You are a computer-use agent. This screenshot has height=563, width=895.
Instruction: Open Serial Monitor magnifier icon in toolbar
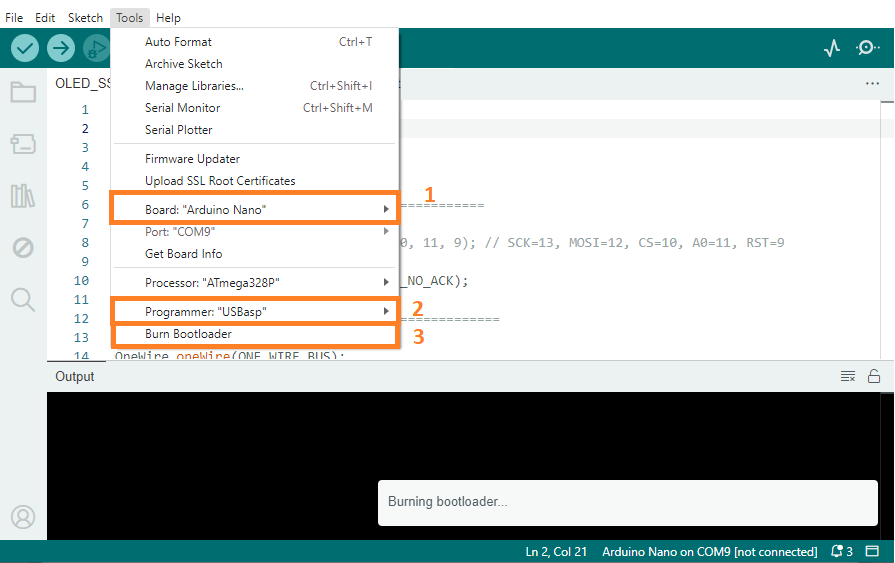(868, 48)
